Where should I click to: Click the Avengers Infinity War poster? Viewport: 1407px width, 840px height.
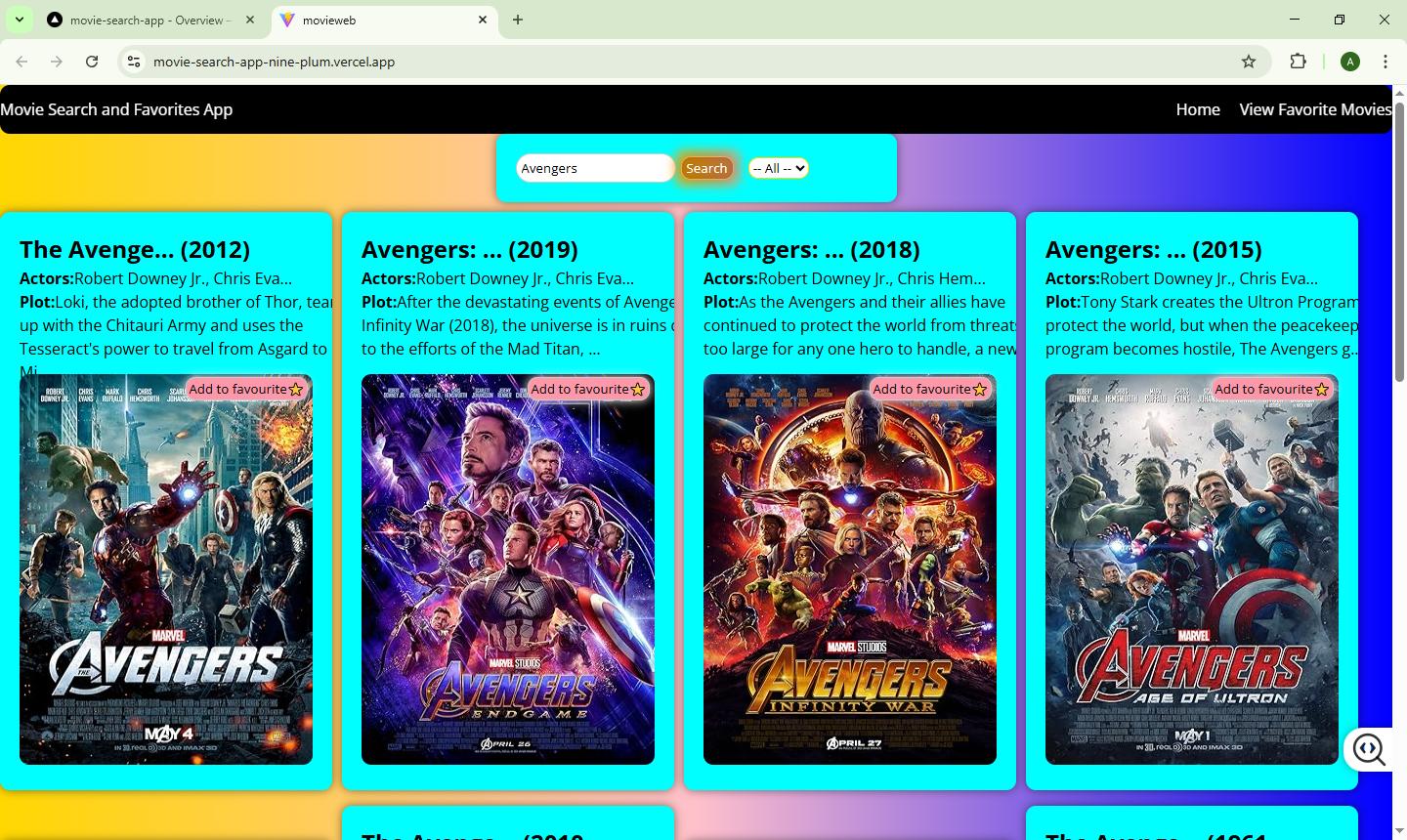click(x=850, y=569)
